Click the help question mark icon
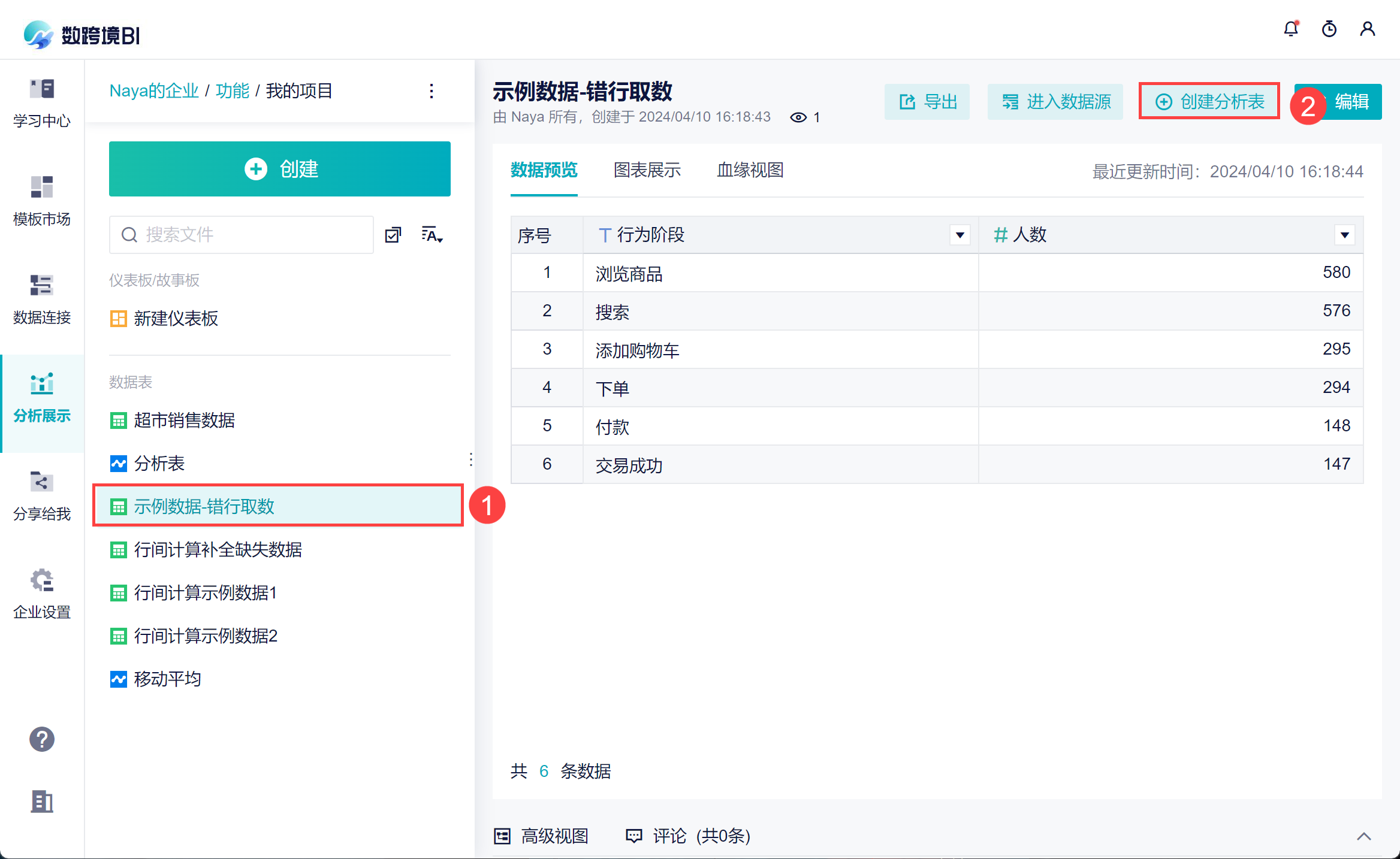This screenshot has width=1400, height=859. click(x=42, y=739)
